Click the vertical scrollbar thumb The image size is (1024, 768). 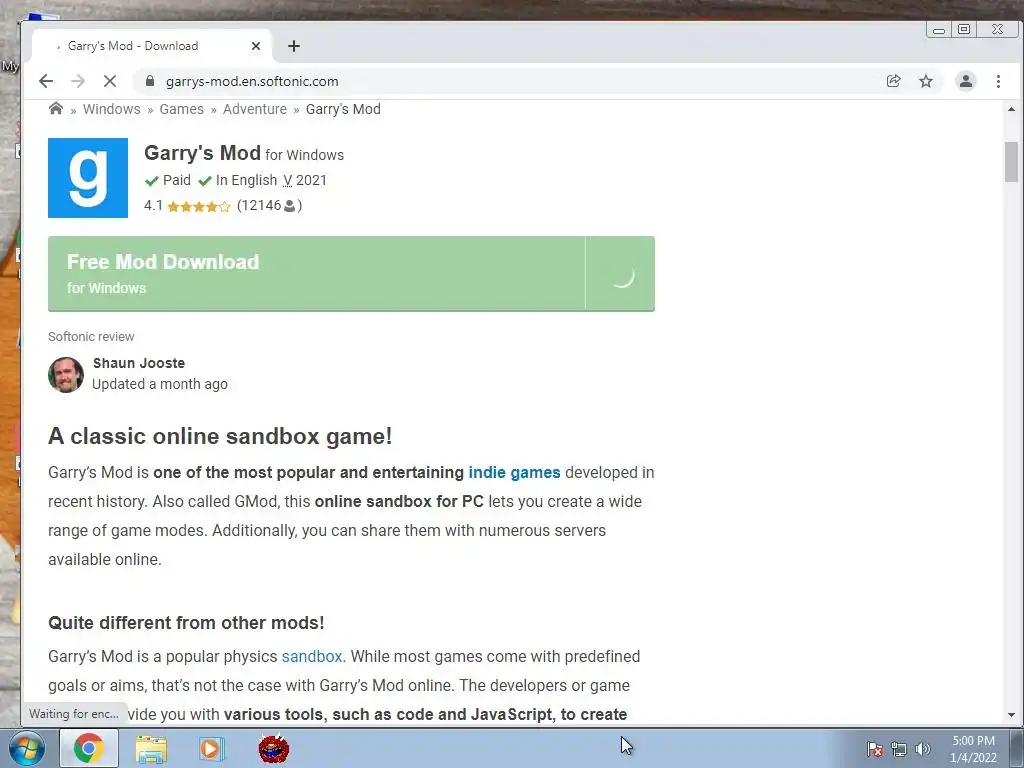point(1012,161)
